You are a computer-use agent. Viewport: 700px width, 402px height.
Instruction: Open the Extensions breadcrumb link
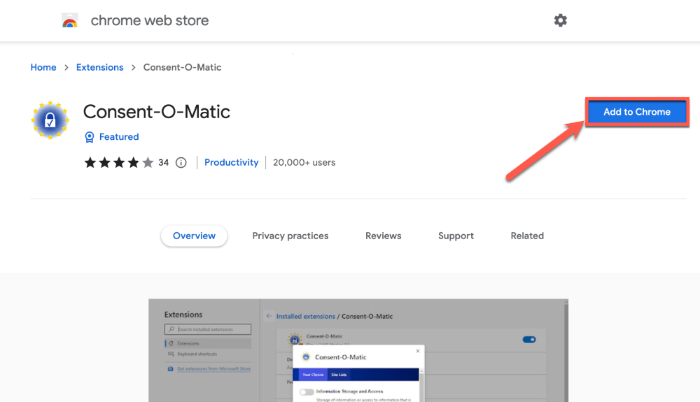(x=100, y=67)
